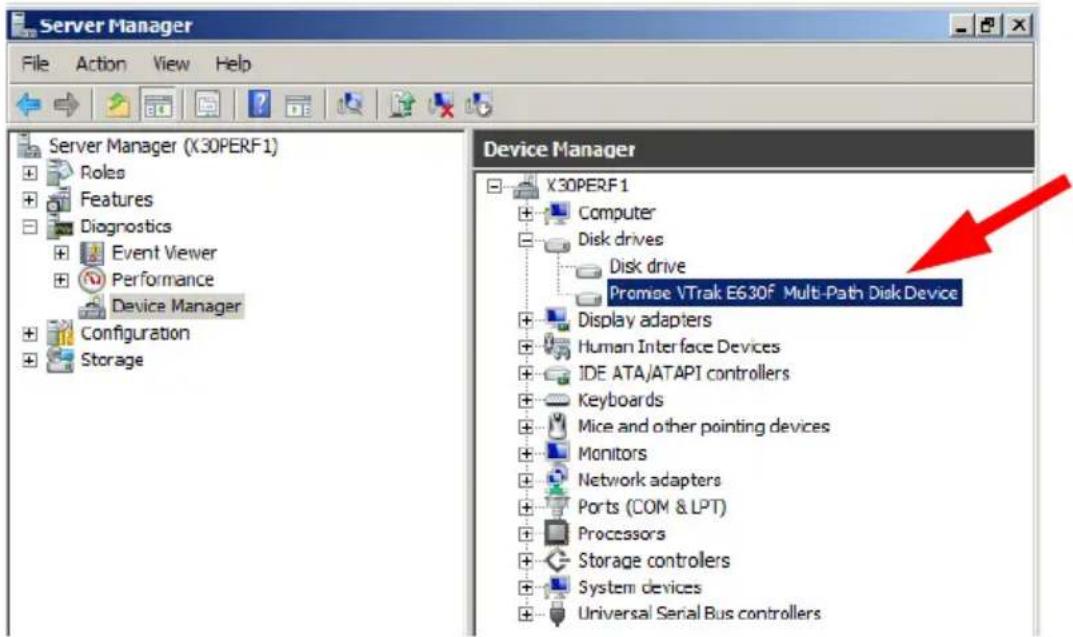The image size is (1073, 637).
Task: Click the Processors chip icon
Action: tap(556, 533)
